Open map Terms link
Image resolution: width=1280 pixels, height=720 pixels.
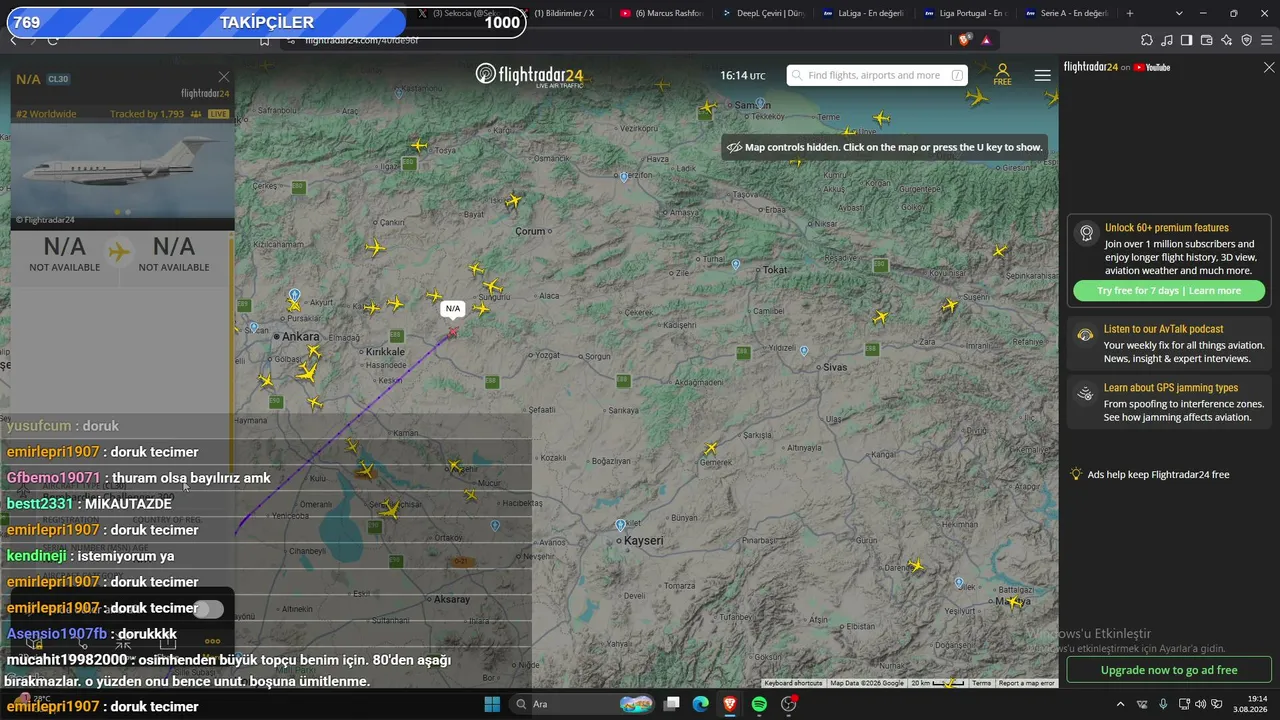click(x=982, y=683)
